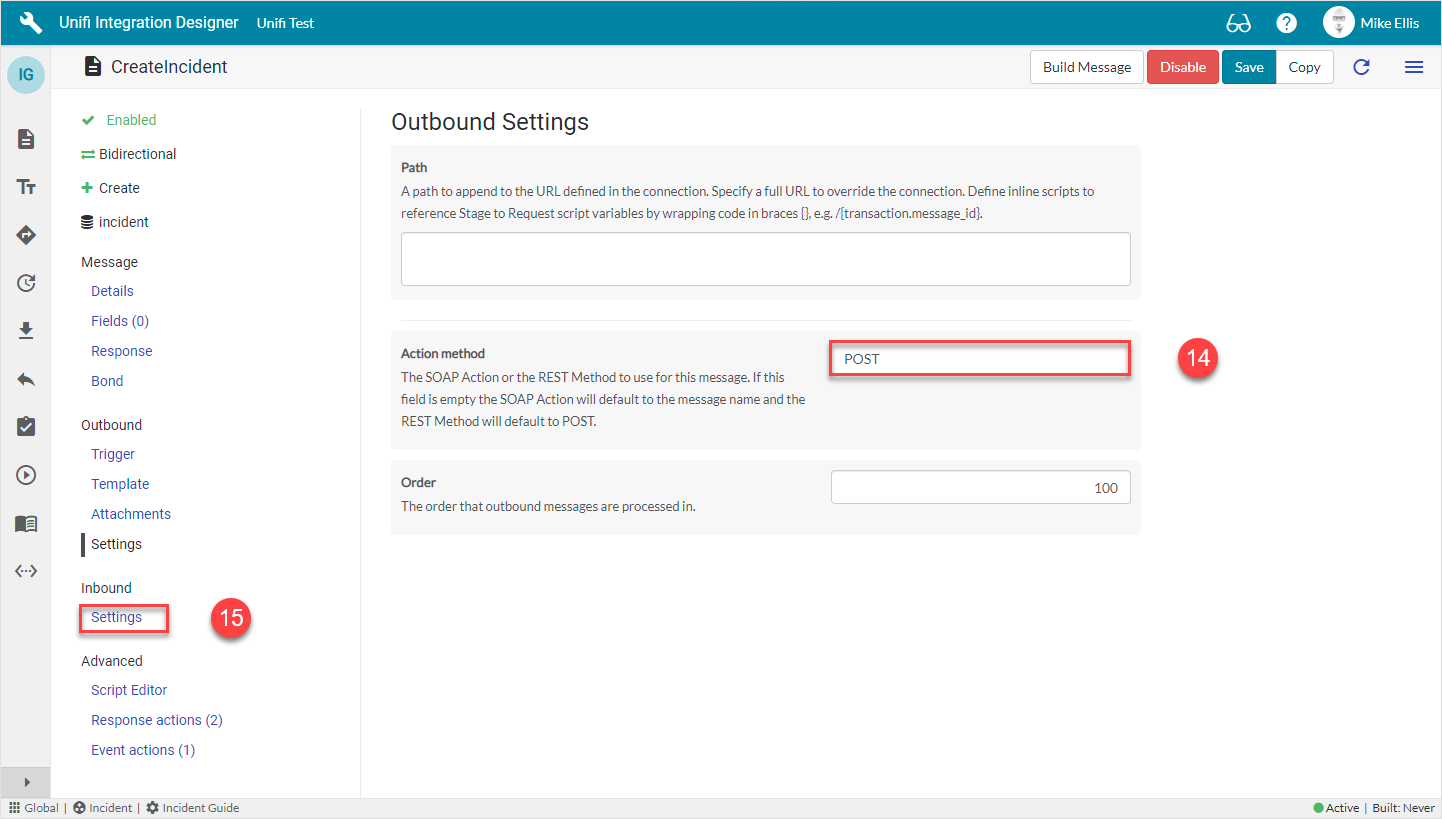Click the Build Message button
1442x819 pixels.
tap(1086, 67)
